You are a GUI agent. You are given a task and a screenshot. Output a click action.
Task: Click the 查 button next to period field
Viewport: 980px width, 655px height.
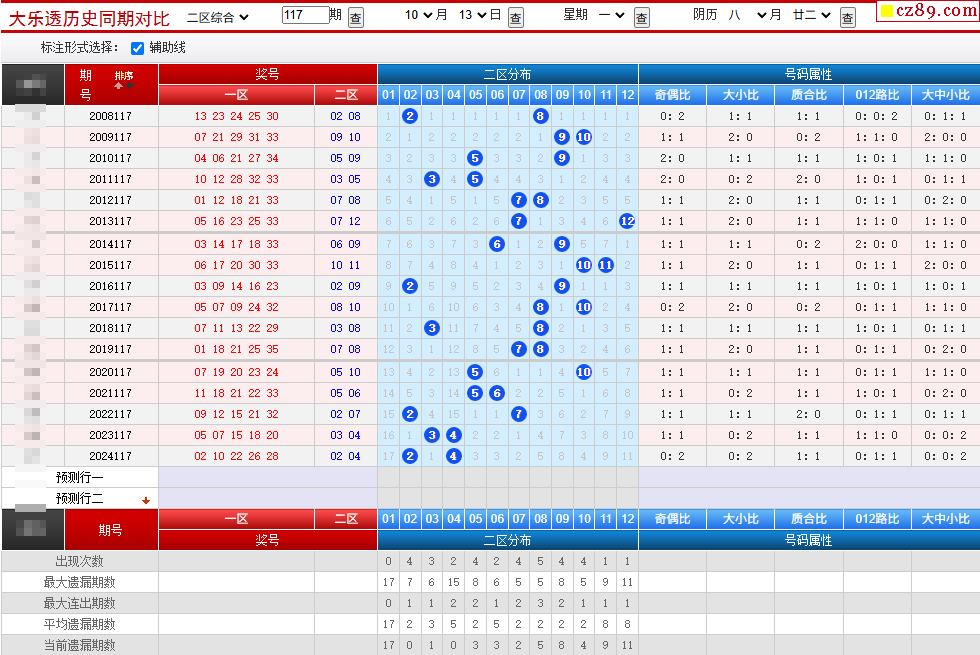pos(356,17)
